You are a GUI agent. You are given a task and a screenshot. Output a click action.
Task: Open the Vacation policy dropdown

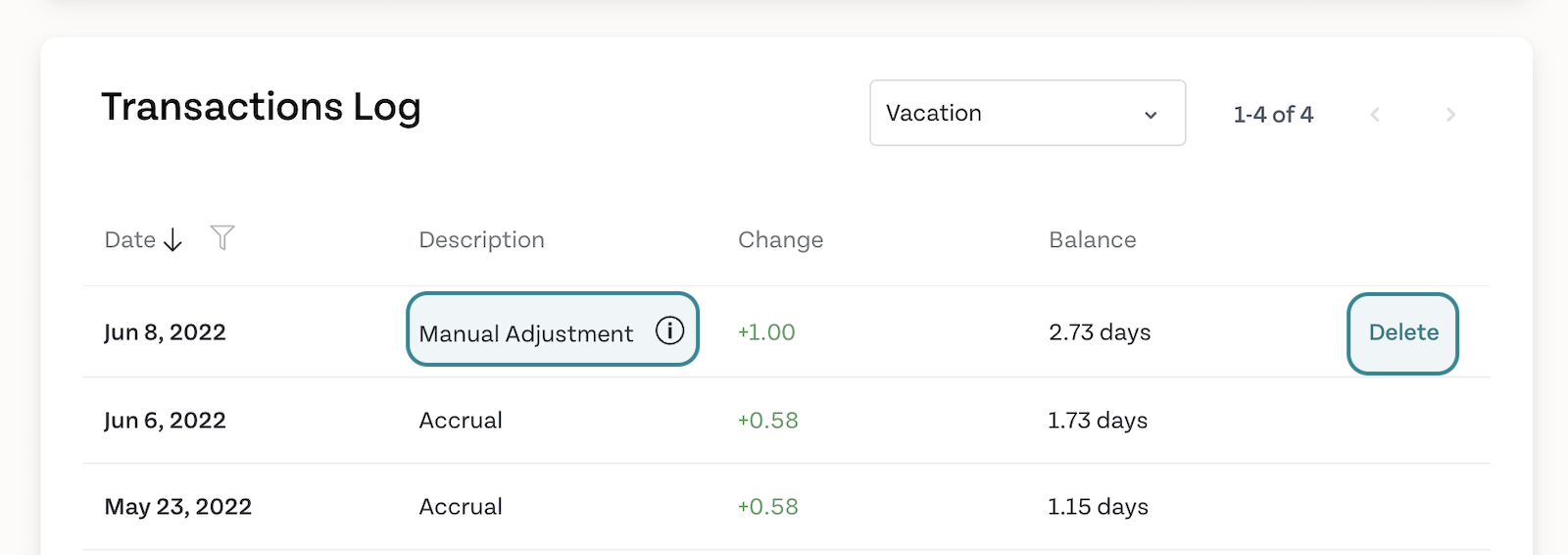(x=1028, y=113)
